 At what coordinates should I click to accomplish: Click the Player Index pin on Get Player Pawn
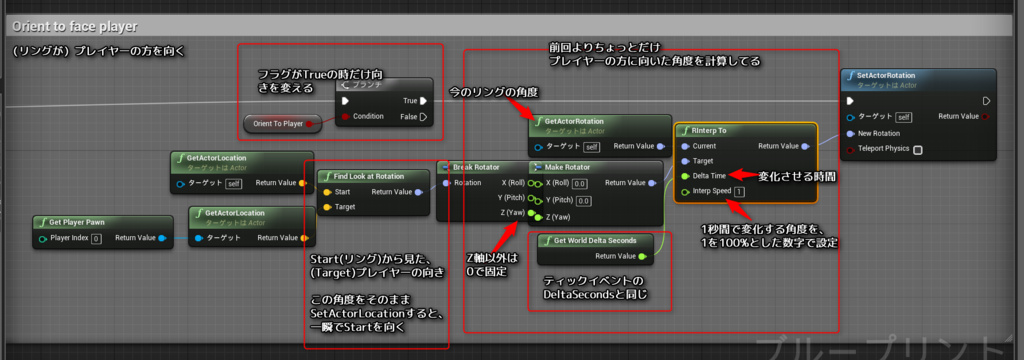click(x=43, y=238)
